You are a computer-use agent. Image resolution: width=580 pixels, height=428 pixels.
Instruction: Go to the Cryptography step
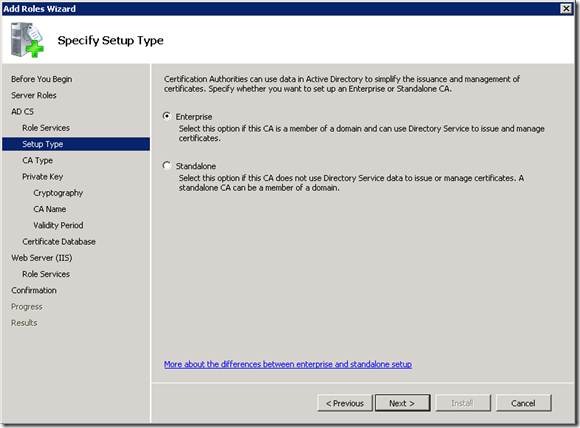[58, 193]
